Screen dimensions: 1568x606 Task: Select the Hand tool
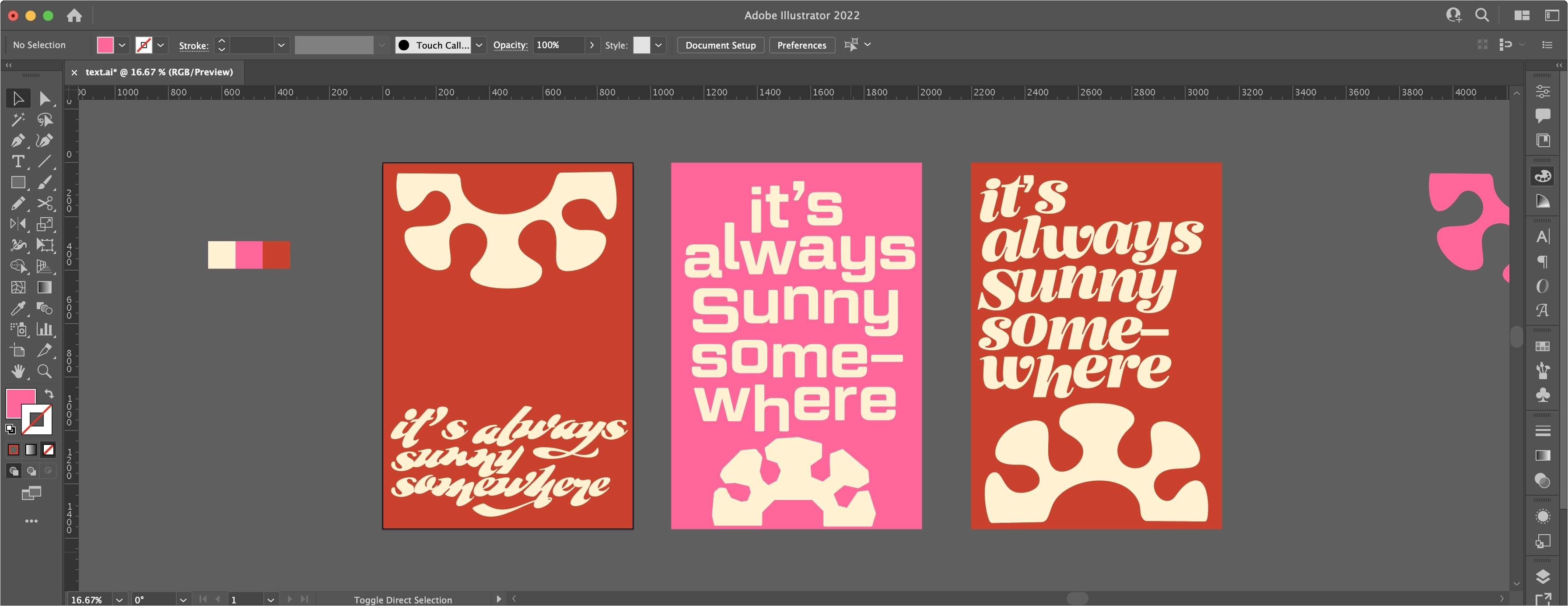(x=18, y=371)
